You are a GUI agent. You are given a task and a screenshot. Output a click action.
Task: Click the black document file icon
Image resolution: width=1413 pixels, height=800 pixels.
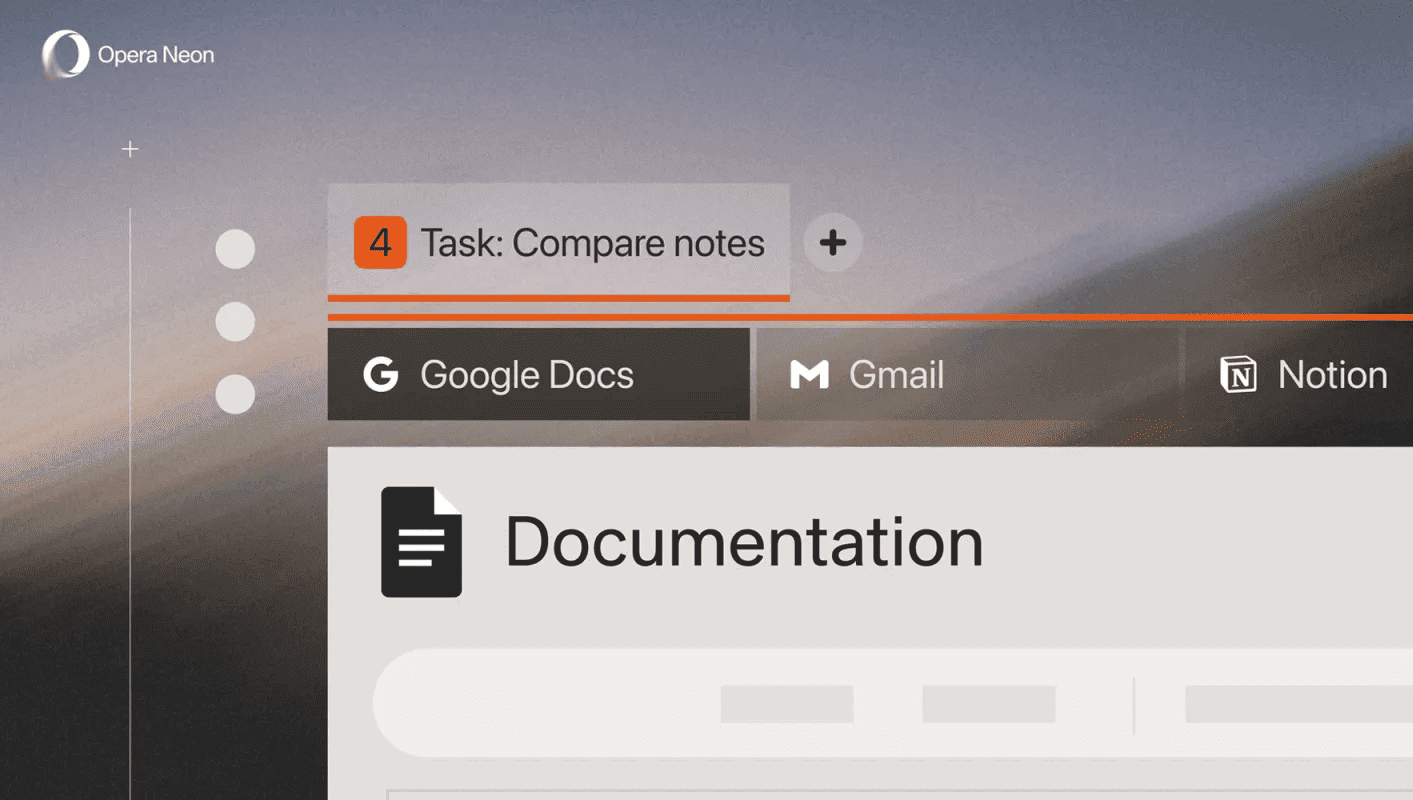[421, 541]
